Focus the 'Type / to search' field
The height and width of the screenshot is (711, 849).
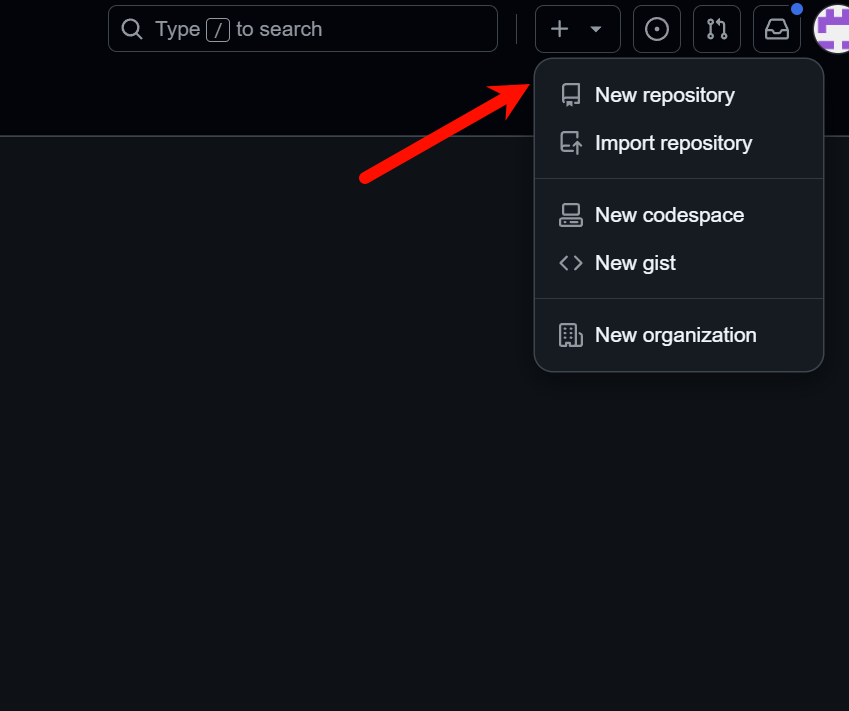[x=303, y=29]
